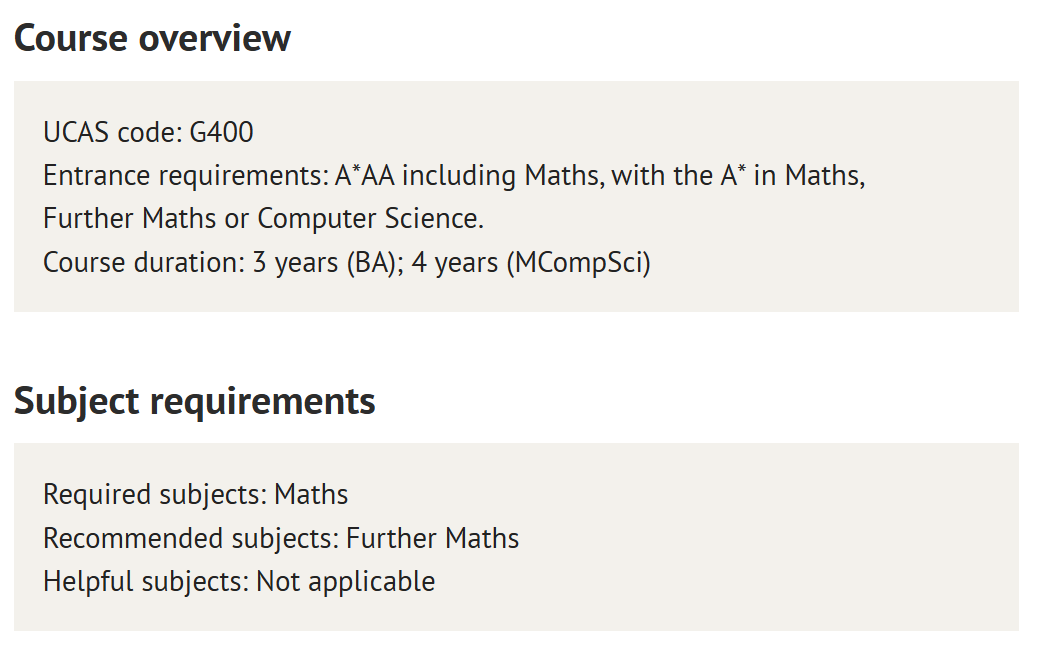Select the UCAS code G400 text
Image resolution: width=1037 pixels, height=661 pixels.
(148, 132)
